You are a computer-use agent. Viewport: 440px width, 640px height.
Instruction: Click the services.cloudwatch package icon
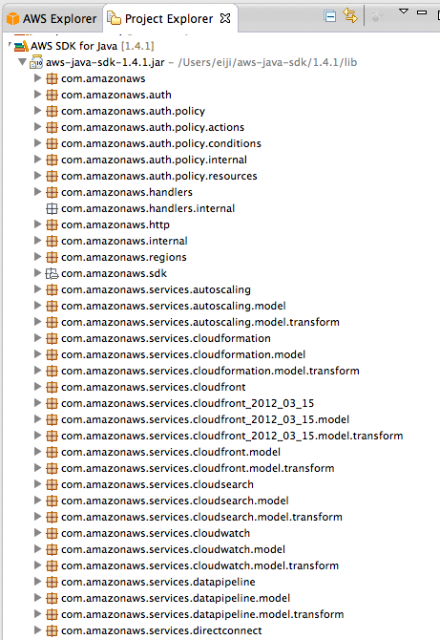(52, 533)
